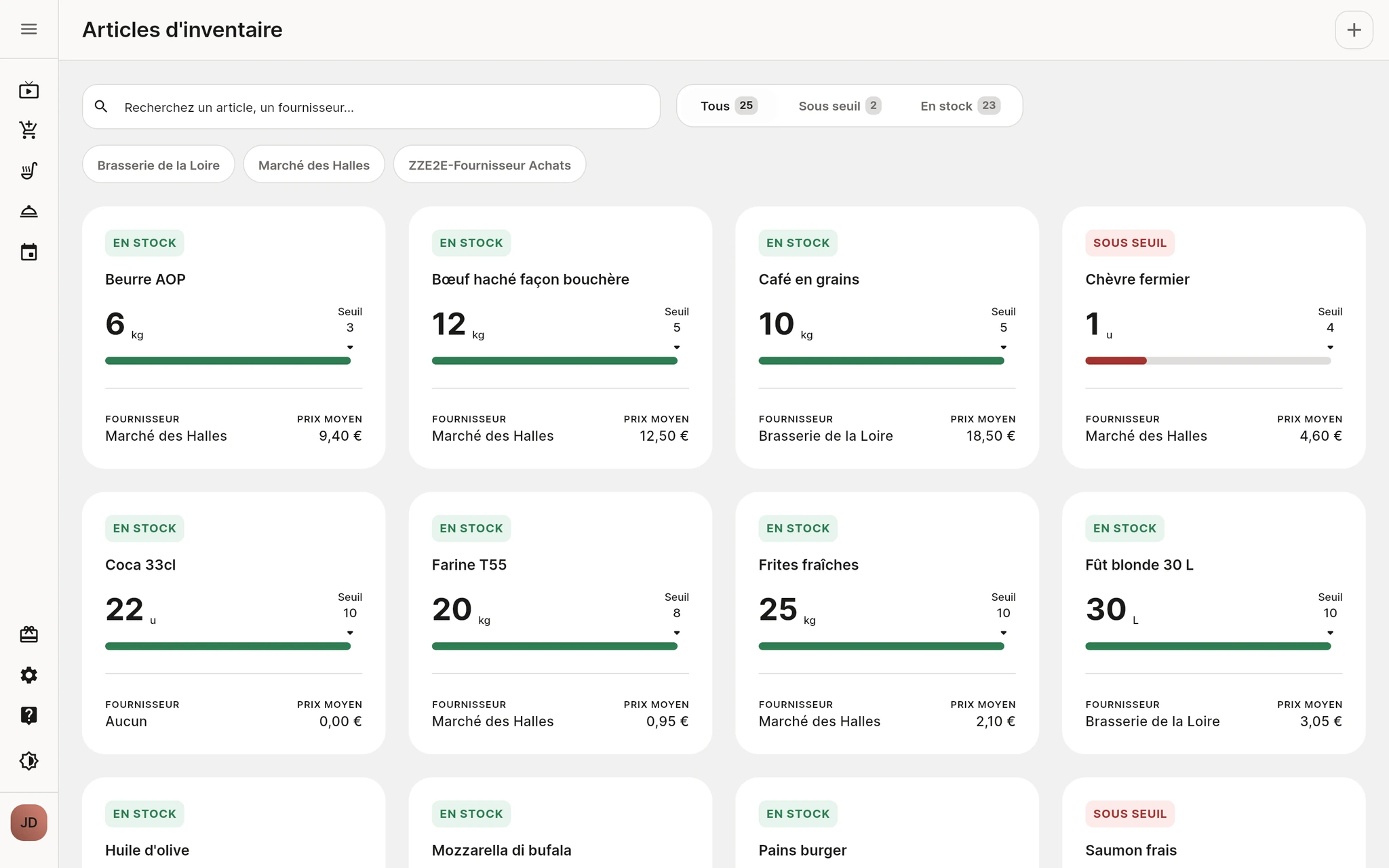
Task: Select the Sous seuil filter tab
Action: pyautogui.click(x=839, y=106)
